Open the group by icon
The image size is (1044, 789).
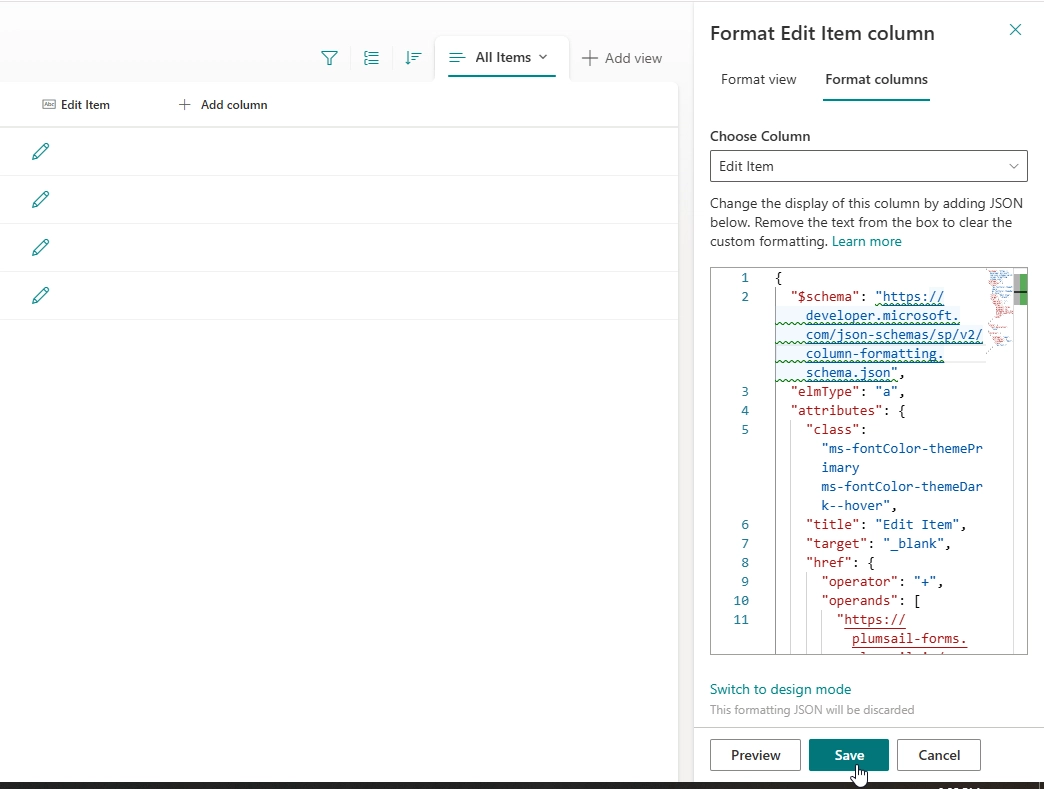pyautogui.click(x=372, y=58)
